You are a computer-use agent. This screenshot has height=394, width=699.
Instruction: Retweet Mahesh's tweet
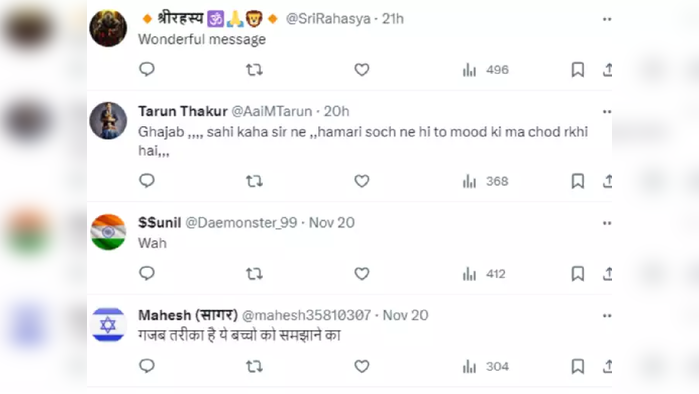(x=254, y=366)
